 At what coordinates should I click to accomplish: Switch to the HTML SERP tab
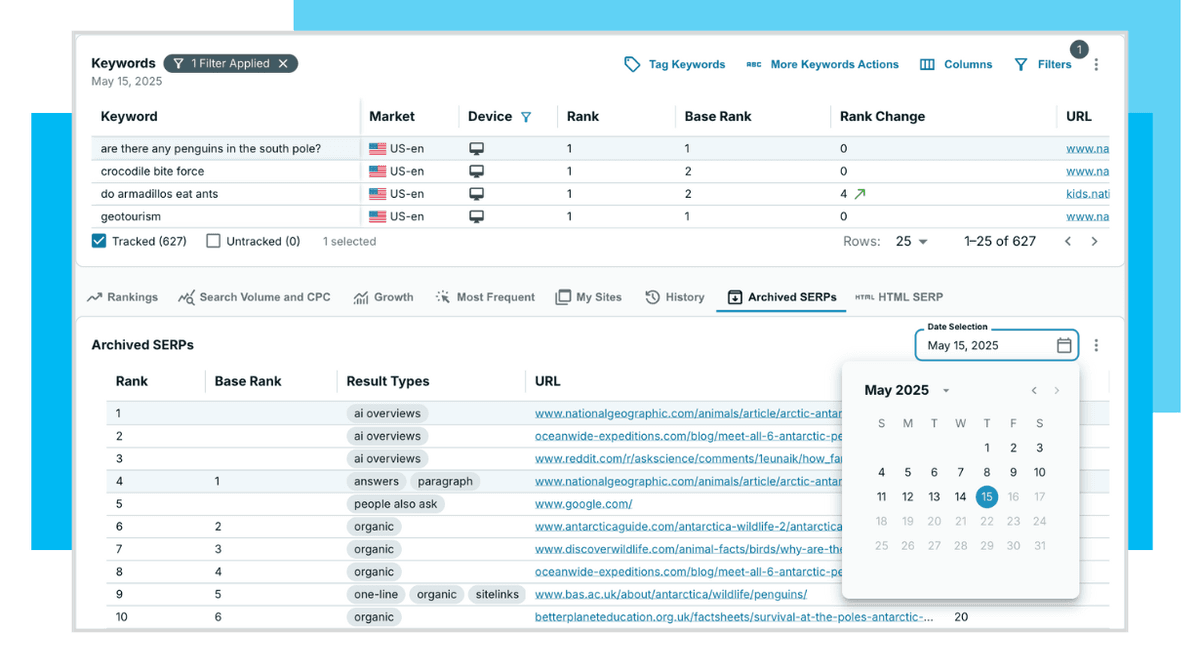pyautogui.click(x=898, y=297)
